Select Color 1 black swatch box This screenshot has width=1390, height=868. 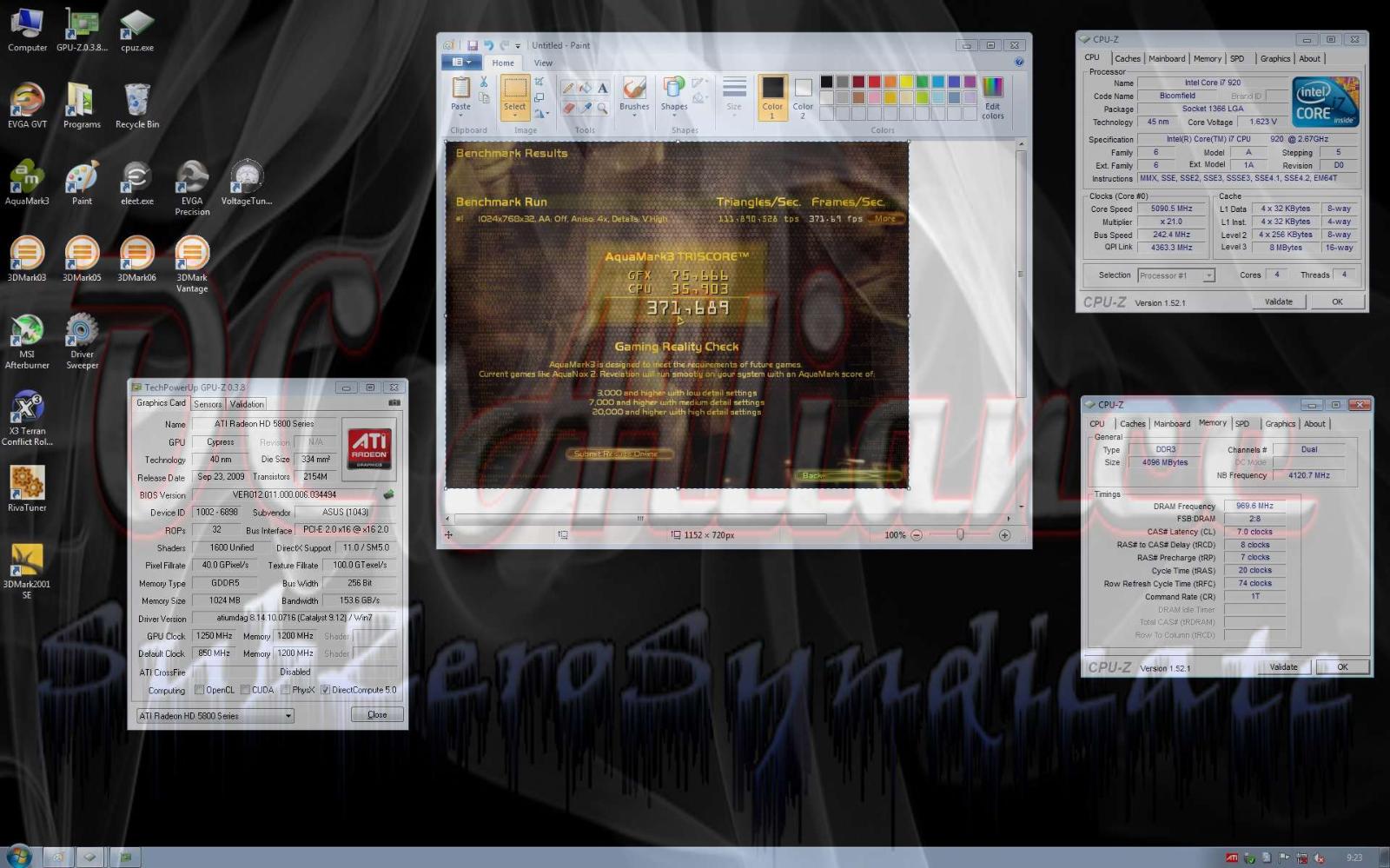tap(772, 97)
